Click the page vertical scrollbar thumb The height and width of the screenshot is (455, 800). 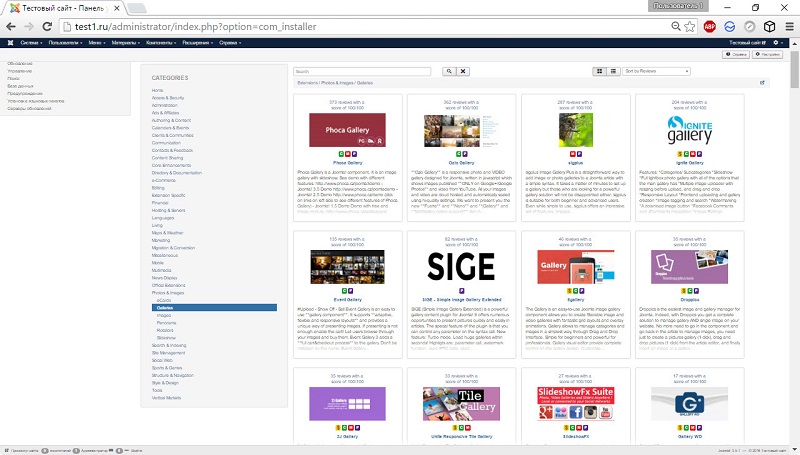click(795, 68)
